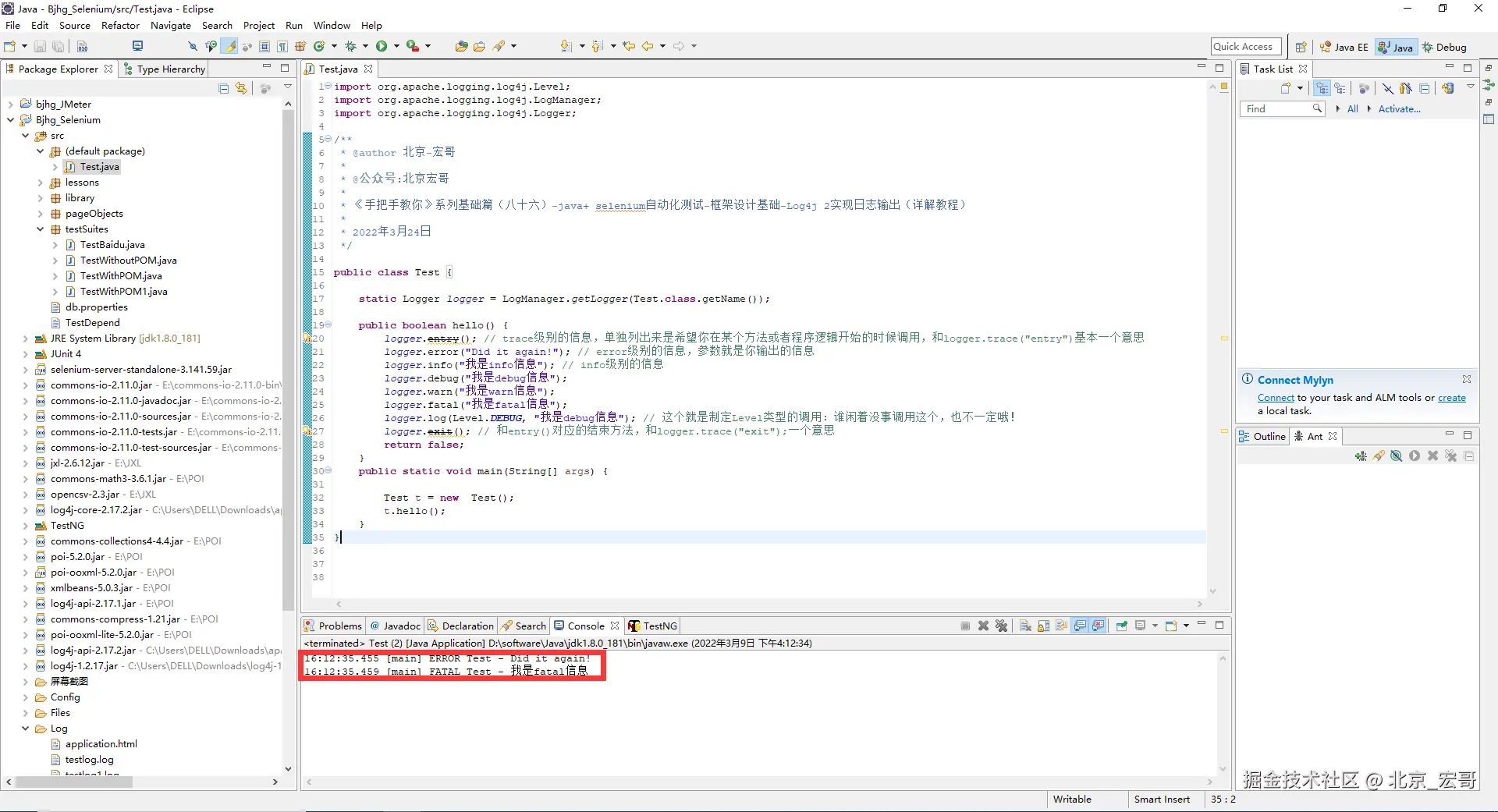Toggle Show Console on Standard Error
Image resolution: width=1498 pixels, height=812 pixels.
pyautogui.click(x=1099, y=626)
